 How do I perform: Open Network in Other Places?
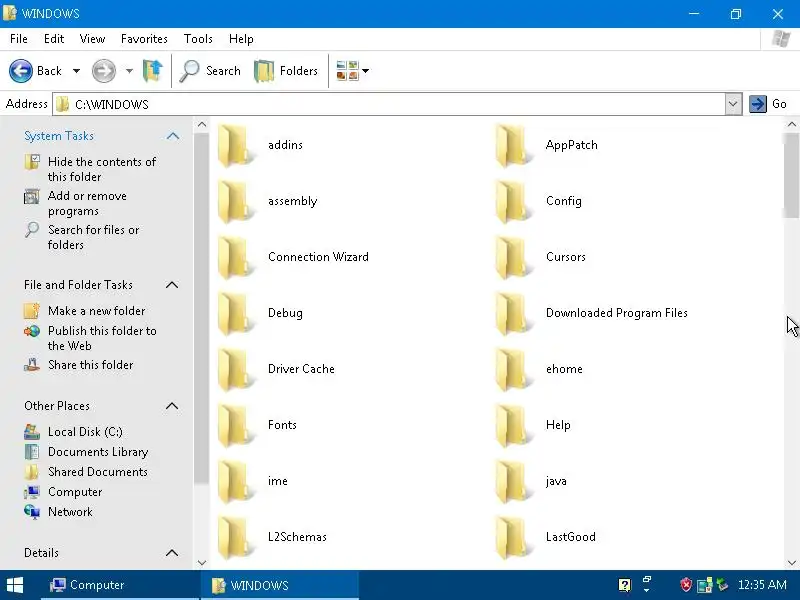pyautogui.click(x=70, y=512)
